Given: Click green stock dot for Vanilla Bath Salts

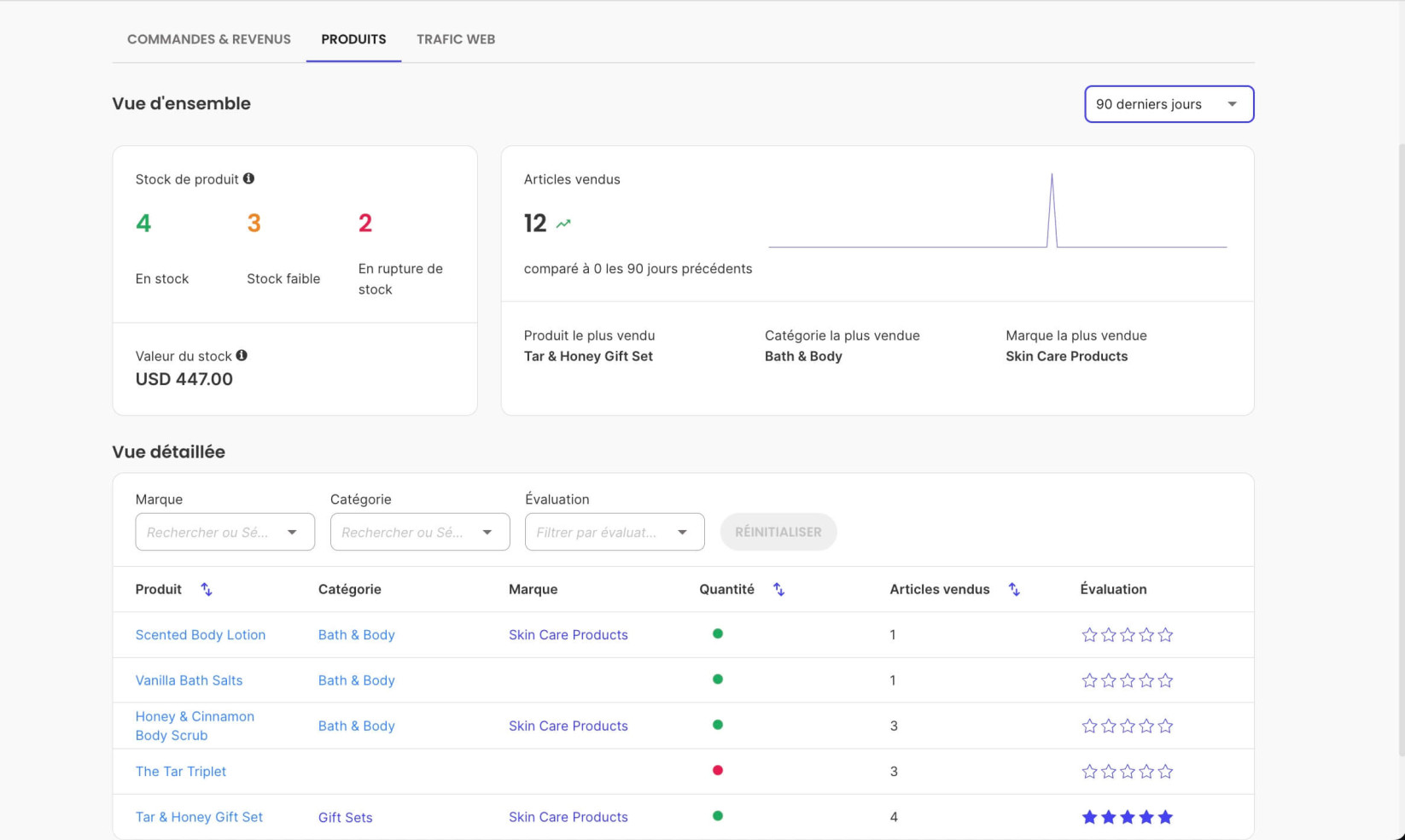Looking at the screenshot, I should coord(718,680).
